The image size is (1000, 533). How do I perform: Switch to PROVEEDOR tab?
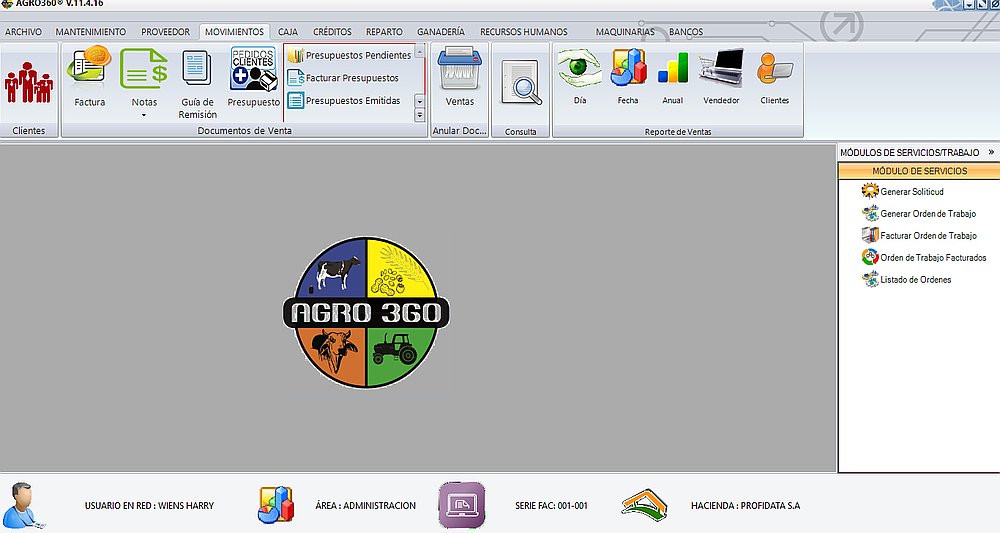(165, 31)
